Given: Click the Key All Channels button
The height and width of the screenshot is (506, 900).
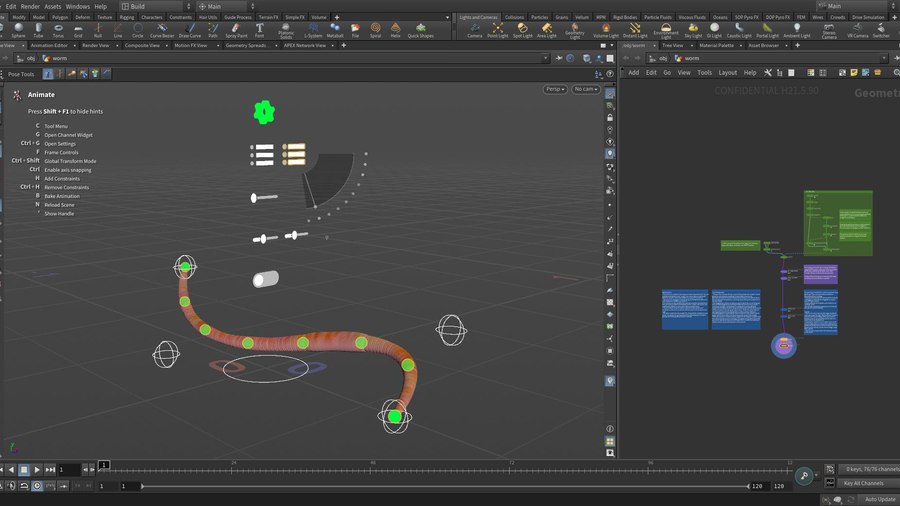Looking at the screenshot, I should (x=863, y=483).
